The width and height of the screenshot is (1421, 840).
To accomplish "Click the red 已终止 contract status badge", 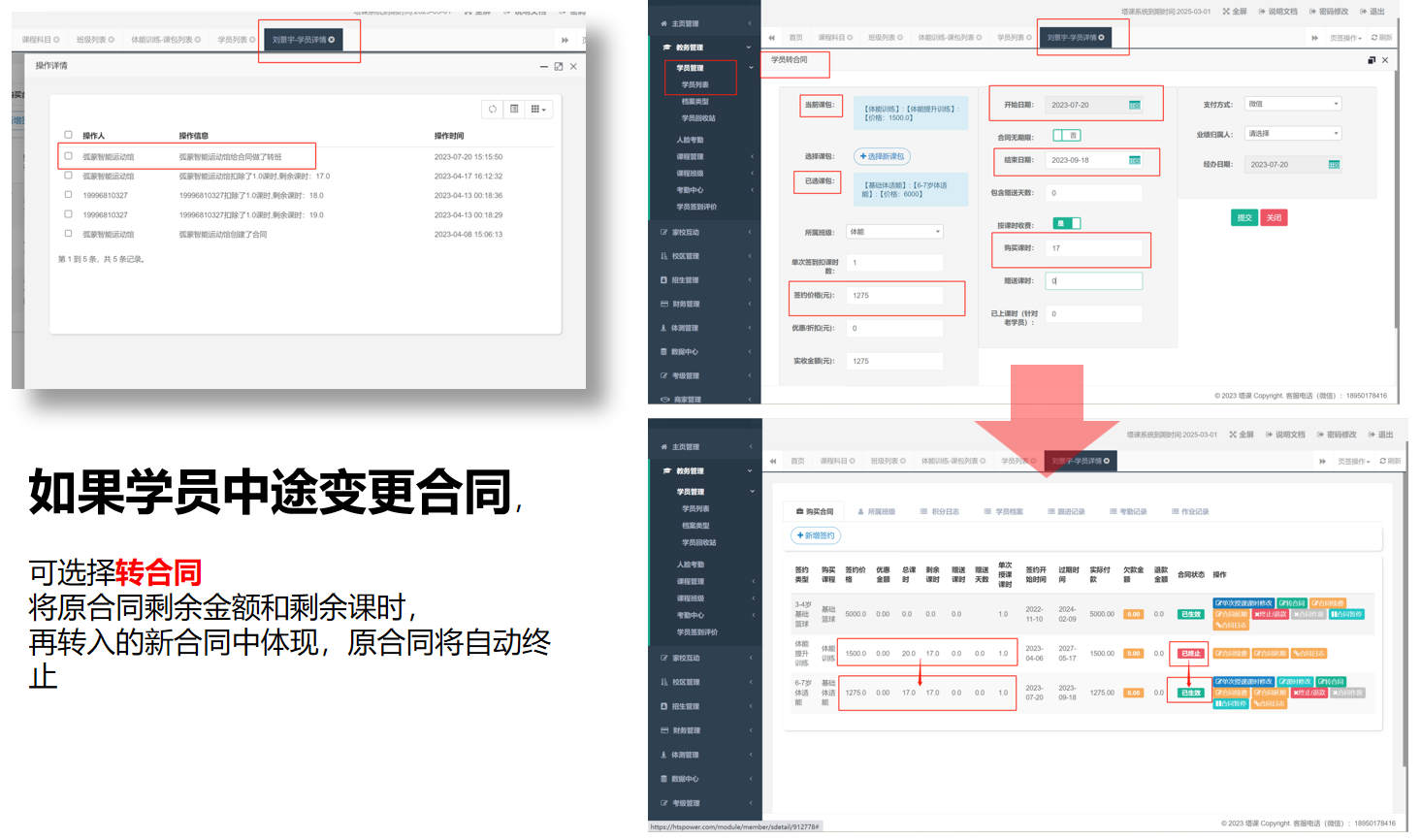I will tap(1190, 654).
